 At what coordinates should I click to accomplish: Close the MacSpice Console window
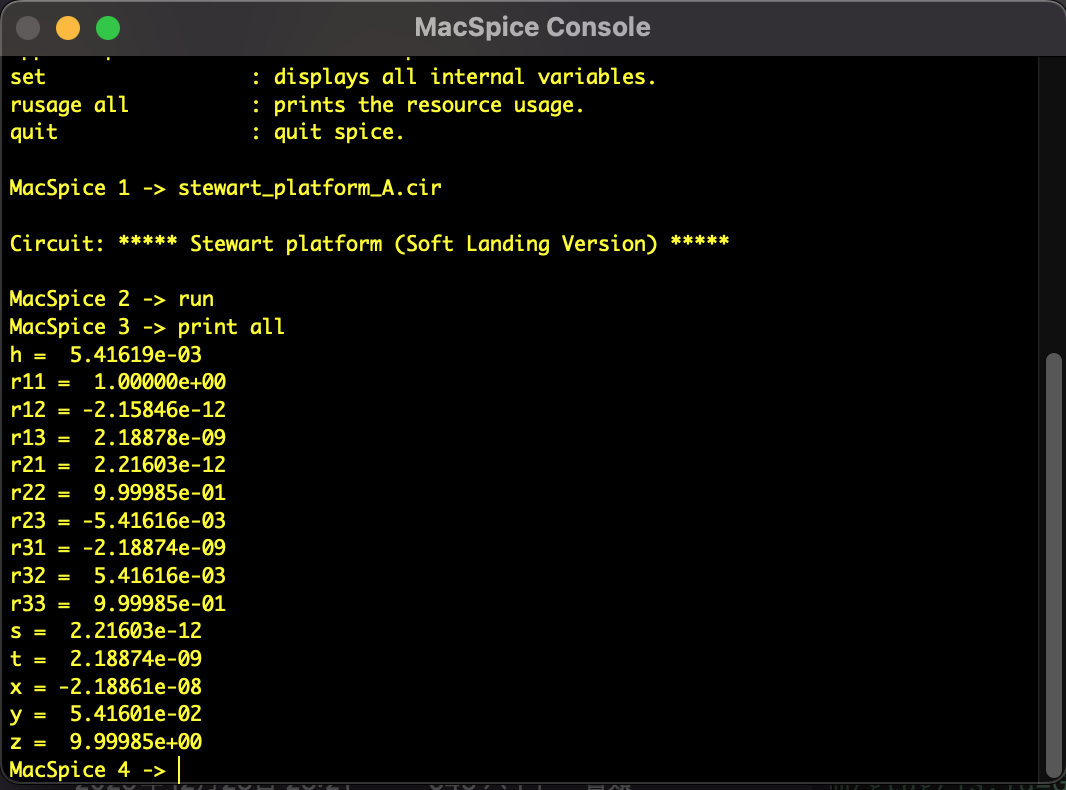(x=29, y=28)
